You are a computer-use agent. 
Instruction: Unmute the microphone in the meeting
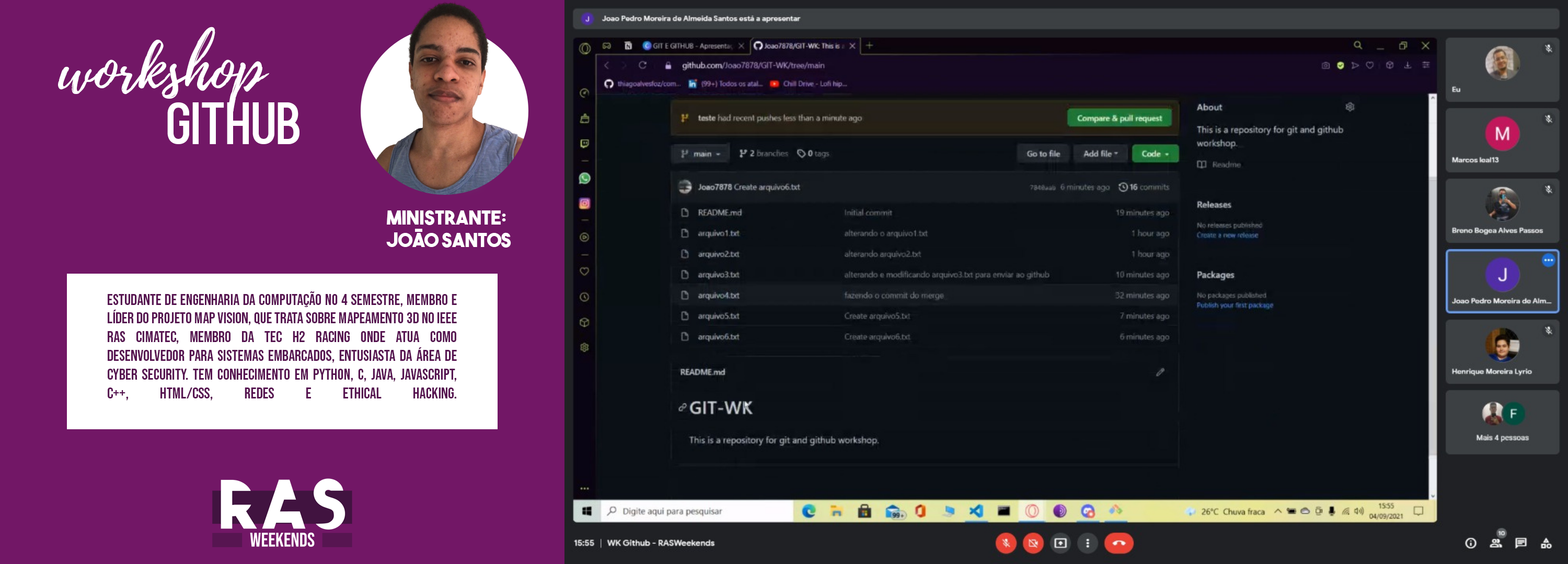[1006, 543]
